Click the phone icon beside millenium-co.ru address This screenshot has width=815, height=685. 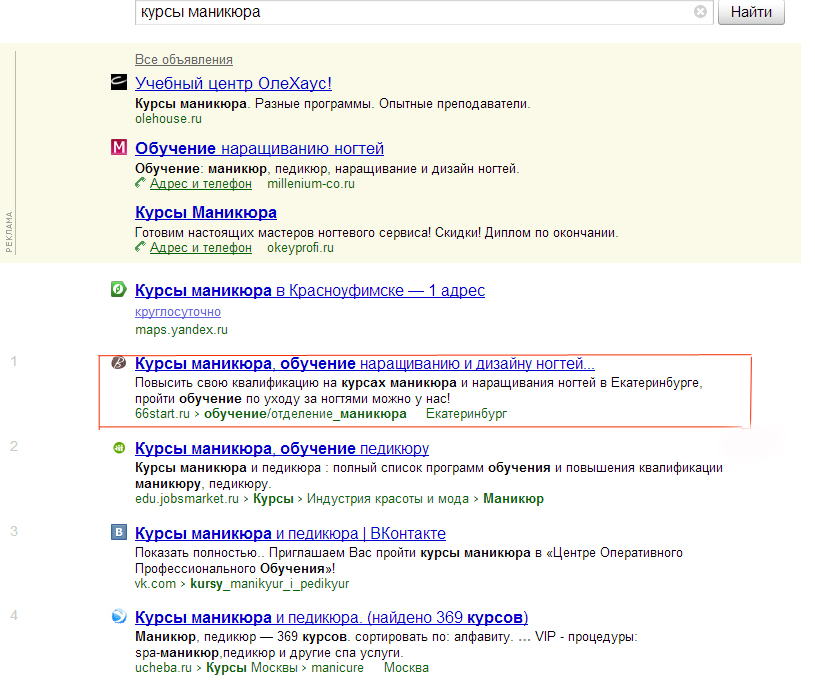(141, 184)
